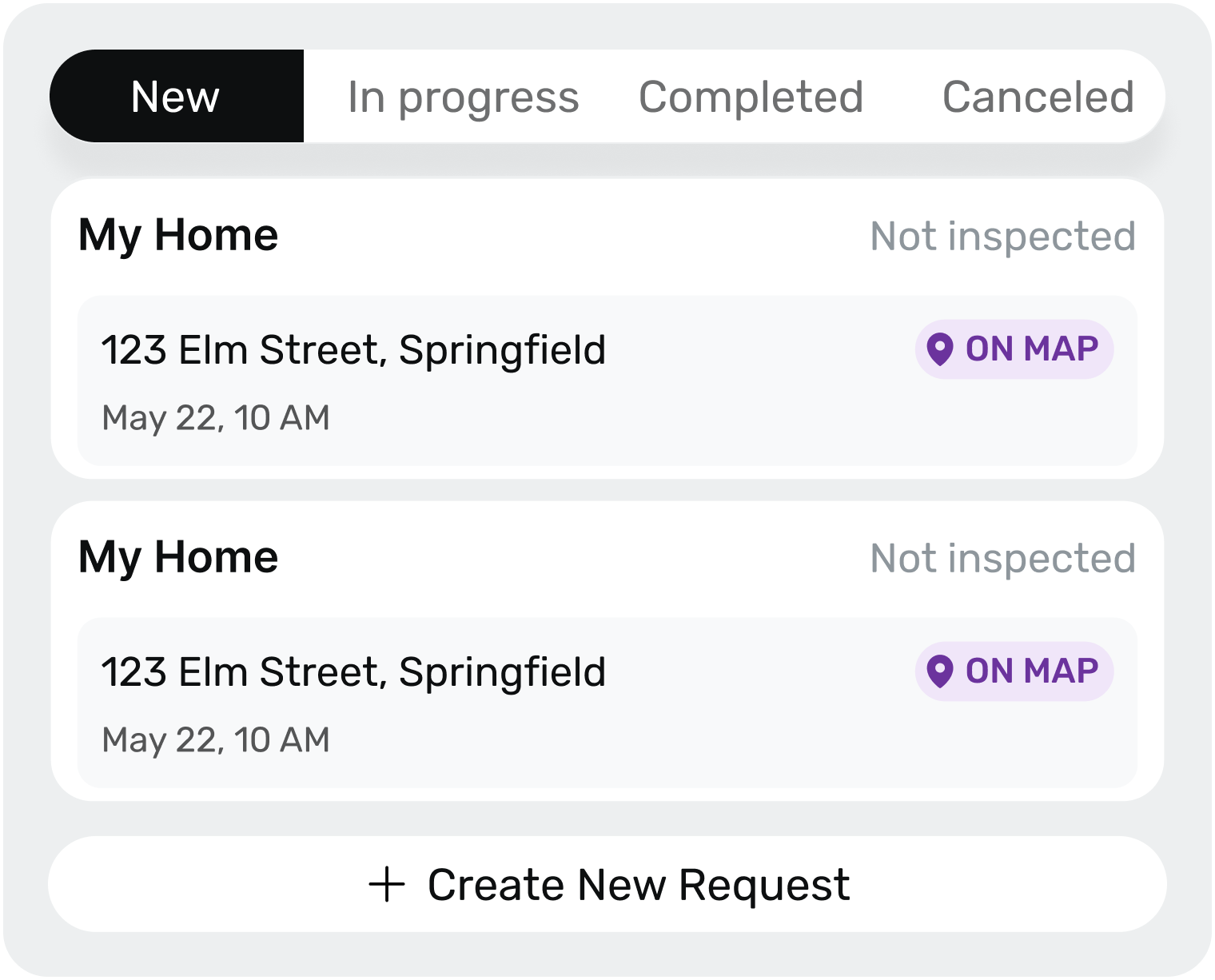Click the second May 22, 10 AM date

click(216, 740)
